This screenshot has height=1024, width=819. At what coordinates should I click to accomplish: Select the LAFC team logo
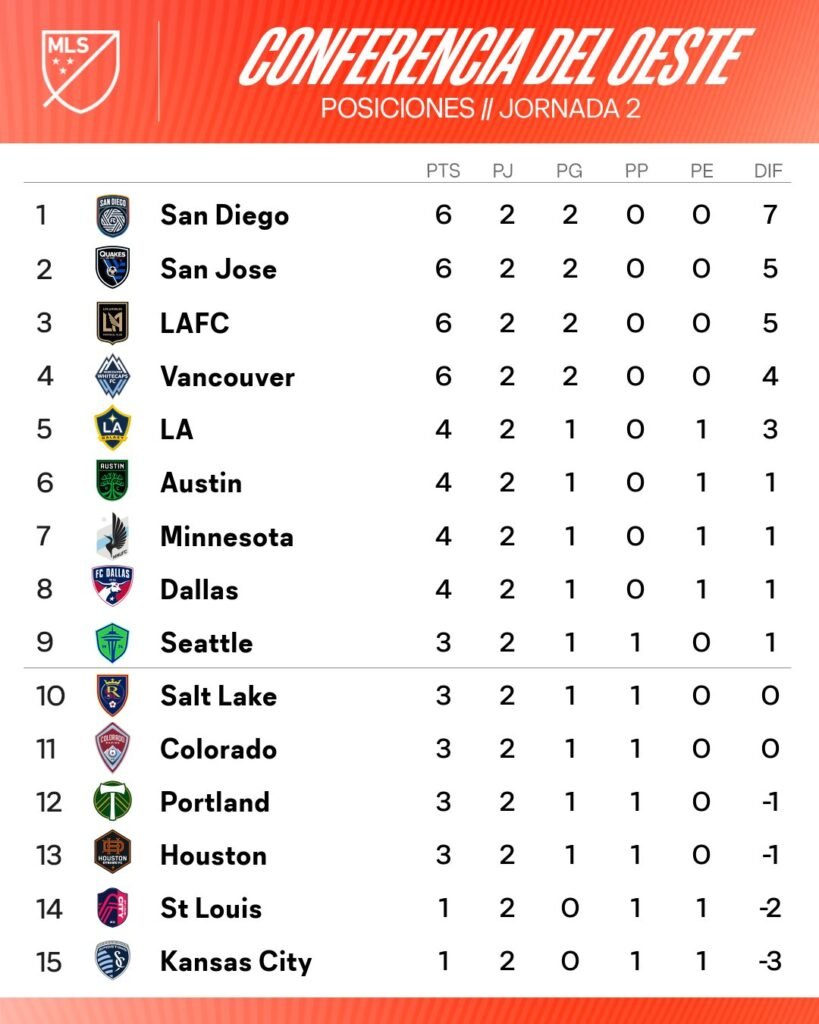click(113, 322)
